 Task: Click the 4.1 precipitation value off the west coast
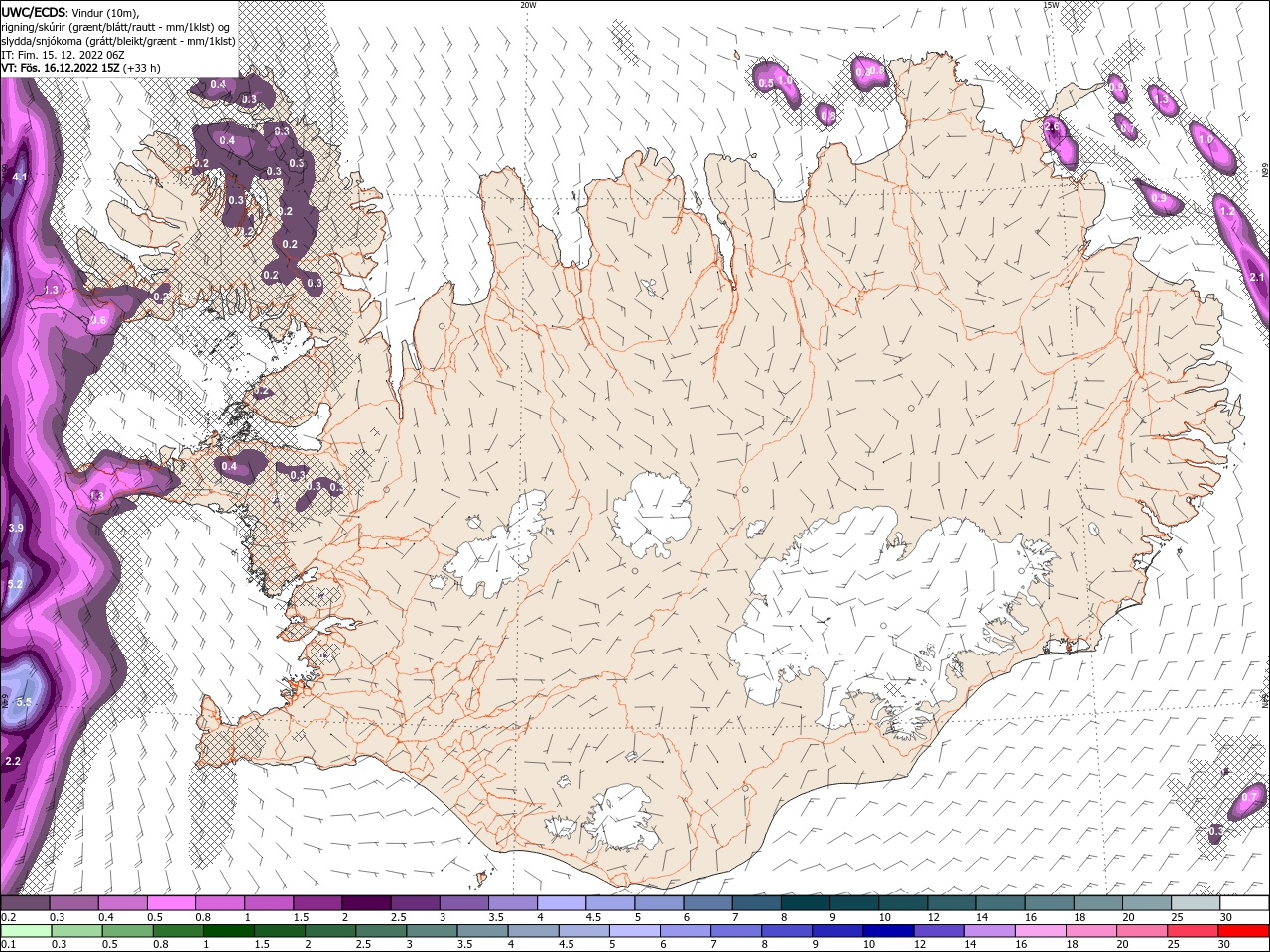click(19, 177)
